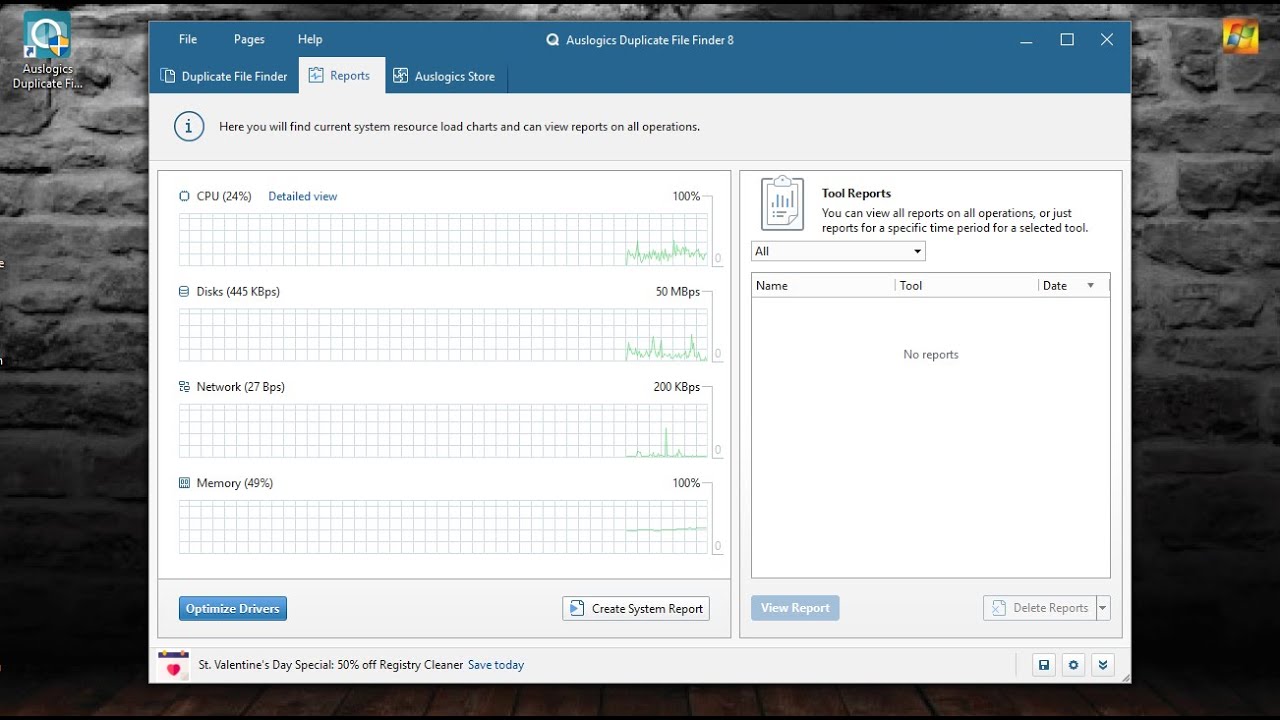
Task: Click the save icon in bottom bar
Action: pos(1044,665)
